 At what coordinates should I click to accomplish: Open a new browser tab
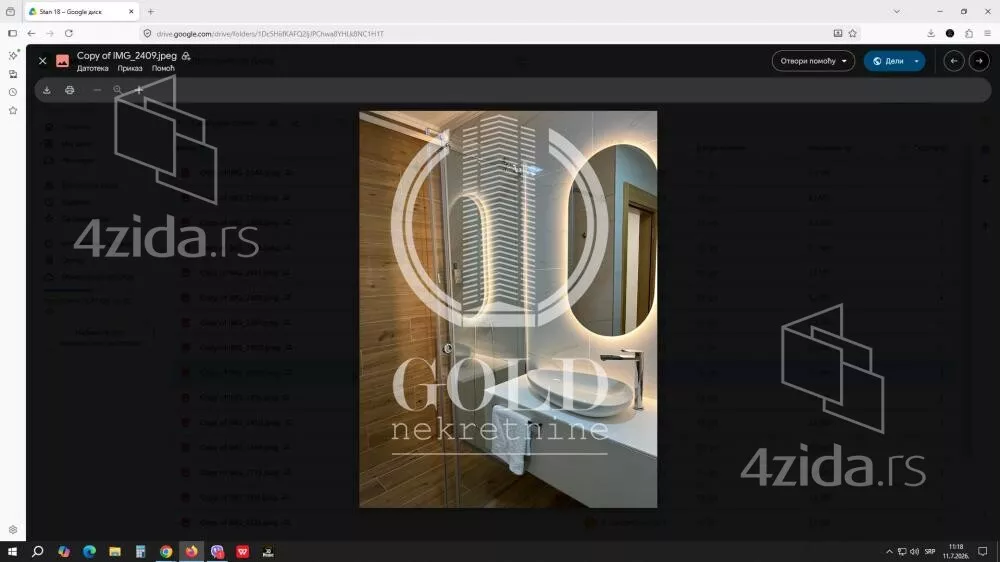151,11
